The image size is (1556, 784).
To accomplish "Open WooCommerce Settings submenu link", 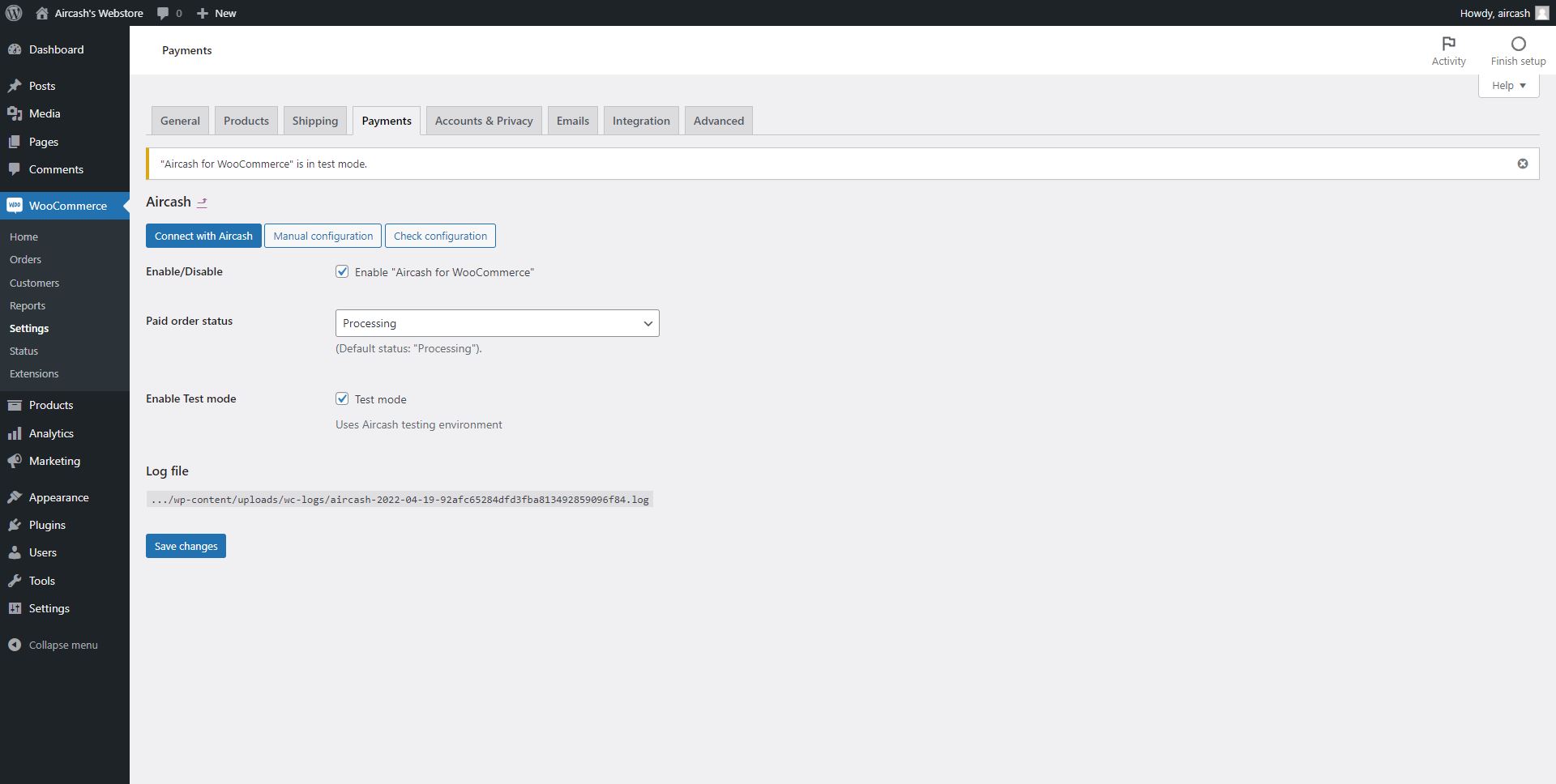I will [x=29, y=328].
